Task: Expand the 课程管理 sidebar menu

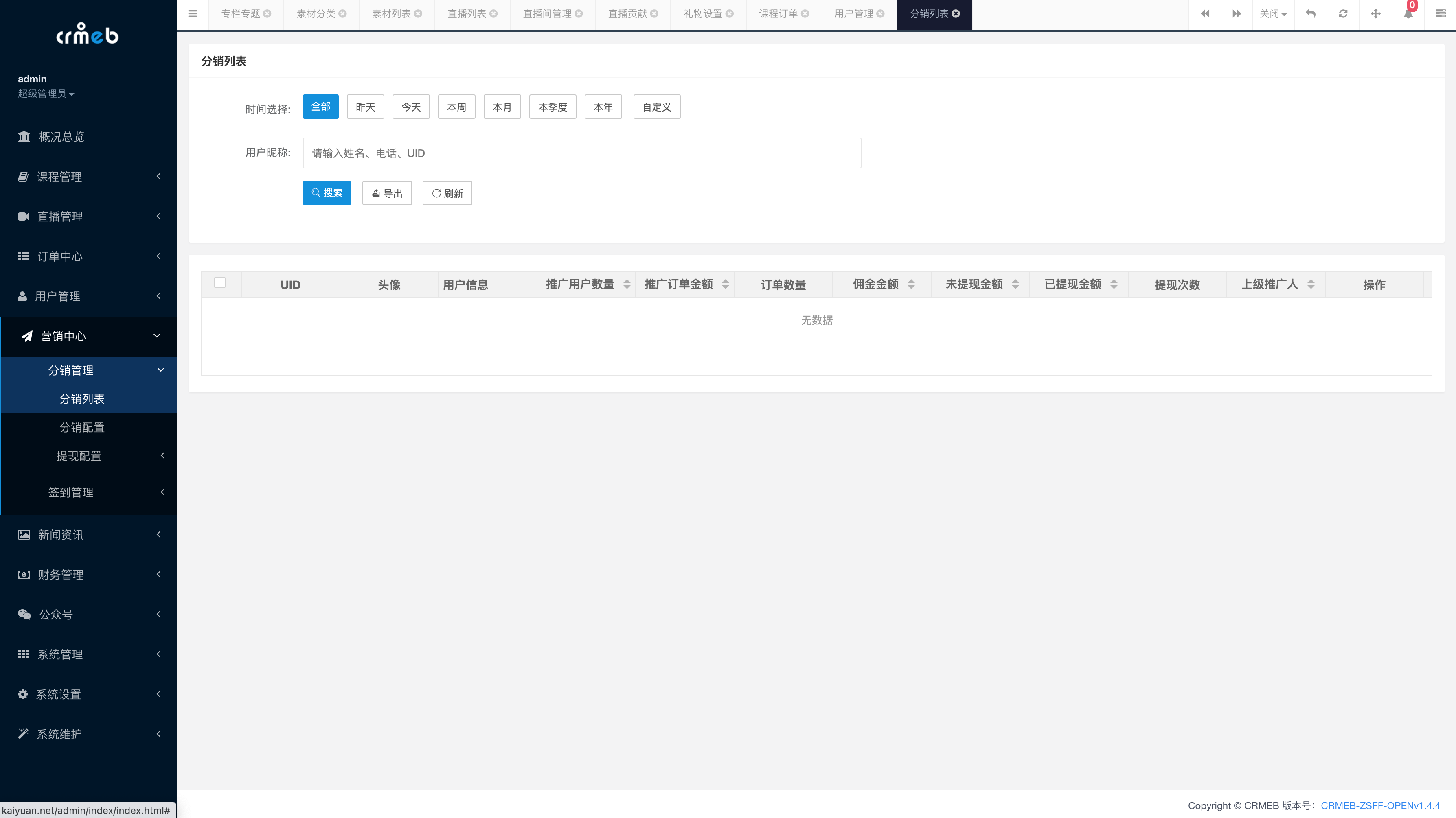Action: point(88,177)
